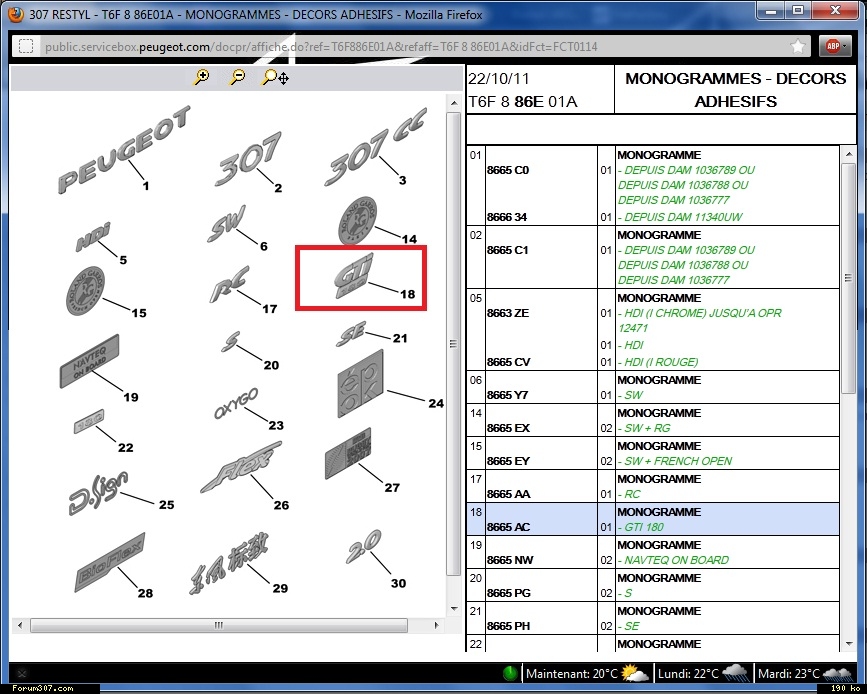Click the Mardi 23°C weather icon
The width and height of the screenshot is (867, 694).
(838, 672)
